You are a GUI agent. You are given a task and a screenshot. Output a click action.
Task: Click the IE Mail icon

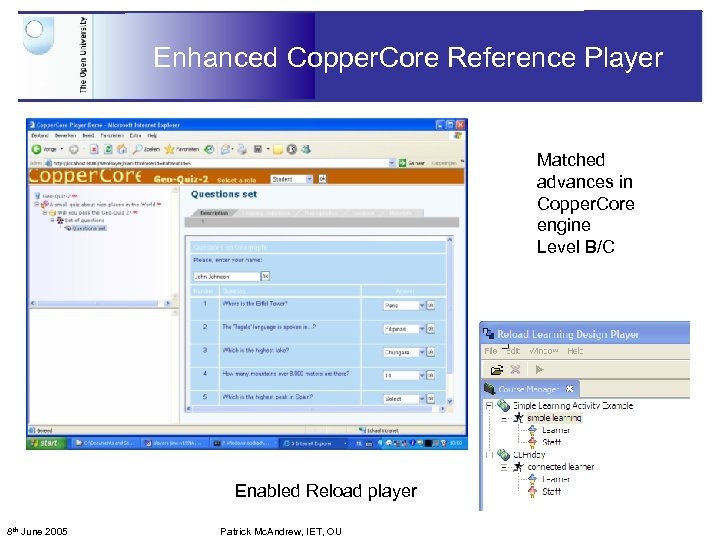click(x=226, y=149)
